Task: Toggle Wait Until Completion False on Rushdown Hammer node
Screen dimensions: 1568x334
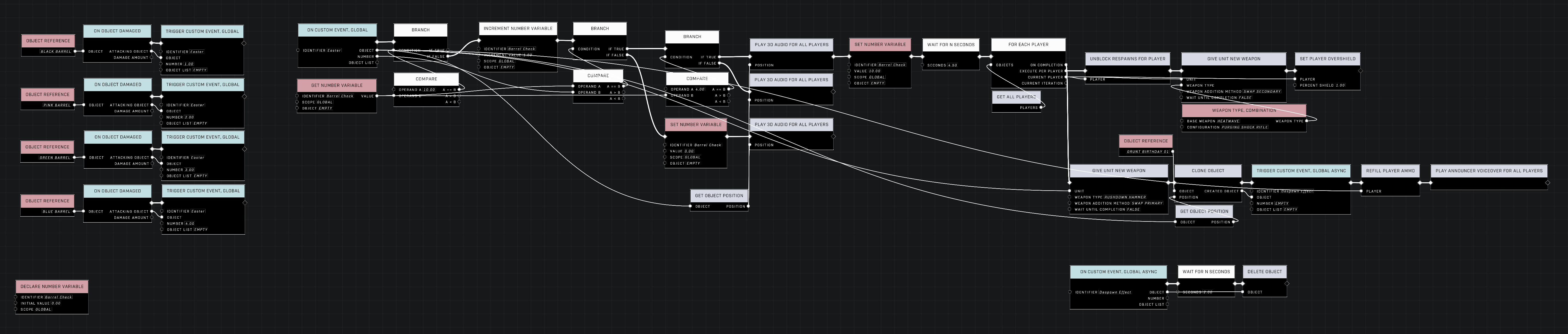Action: pos(1133,209)
